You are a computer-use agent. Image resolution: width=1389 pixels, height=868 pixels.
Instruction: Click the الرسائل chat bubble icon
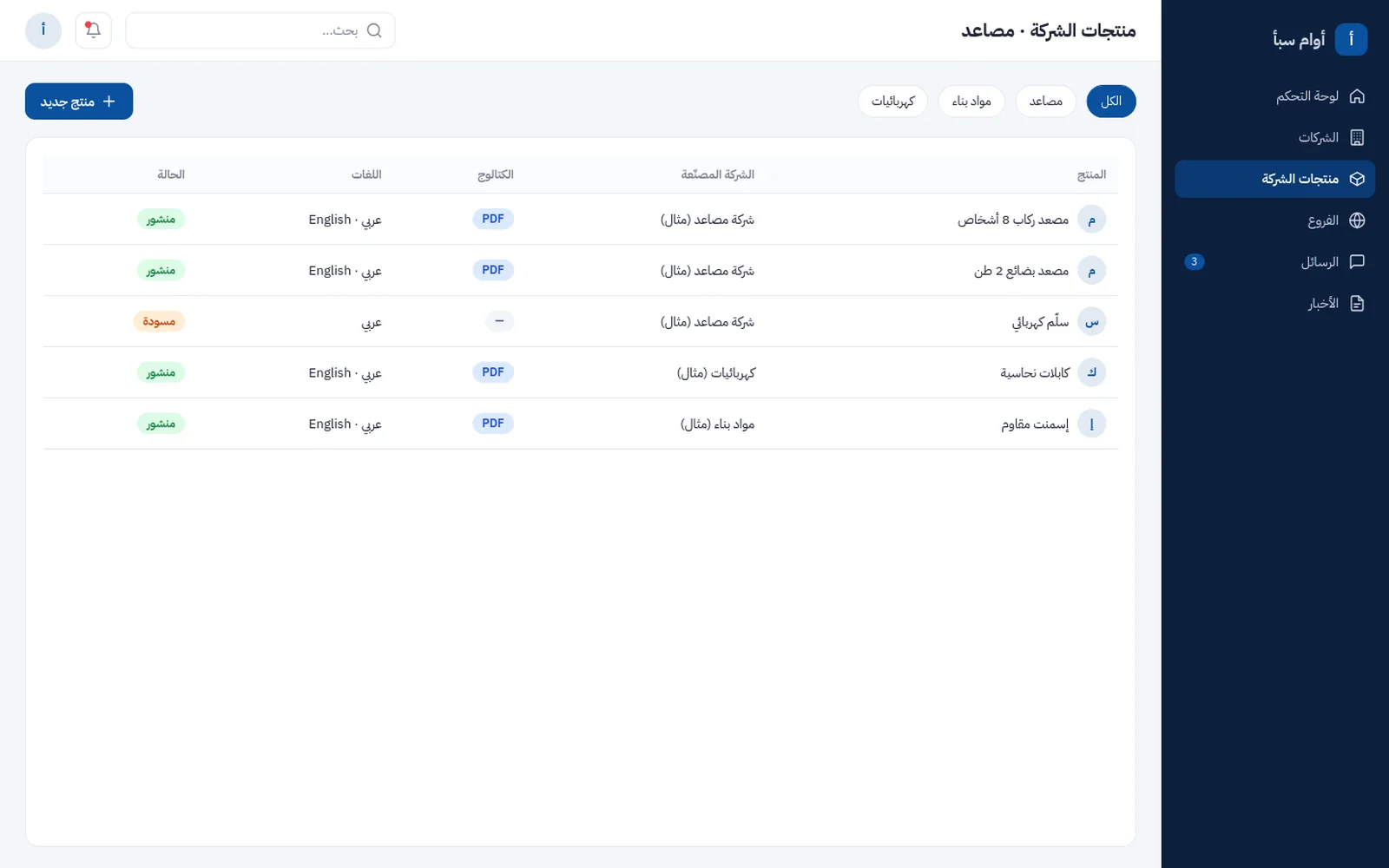[x=1357, y=262]
